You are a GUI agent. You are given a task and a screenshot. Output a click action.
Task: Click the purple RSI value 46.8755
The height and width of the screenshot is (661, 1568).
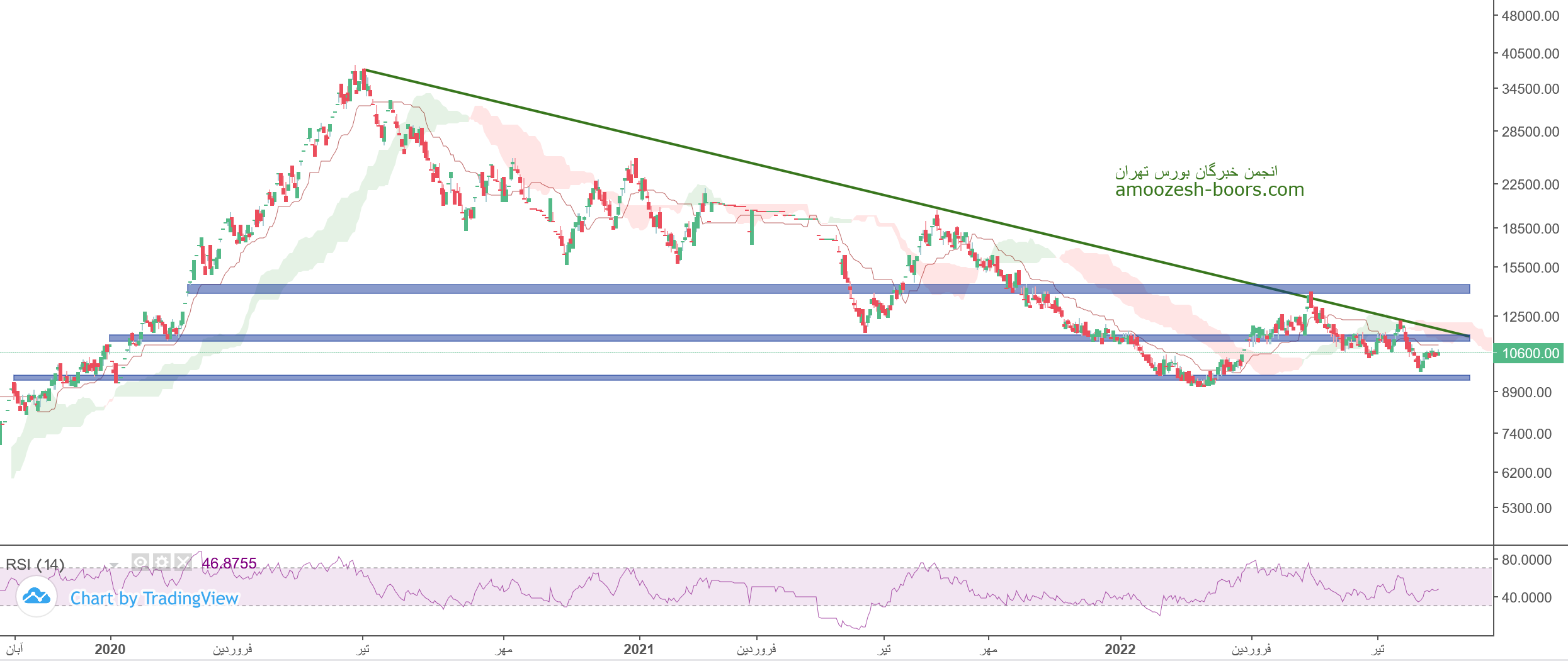click(x=229, y=563)
